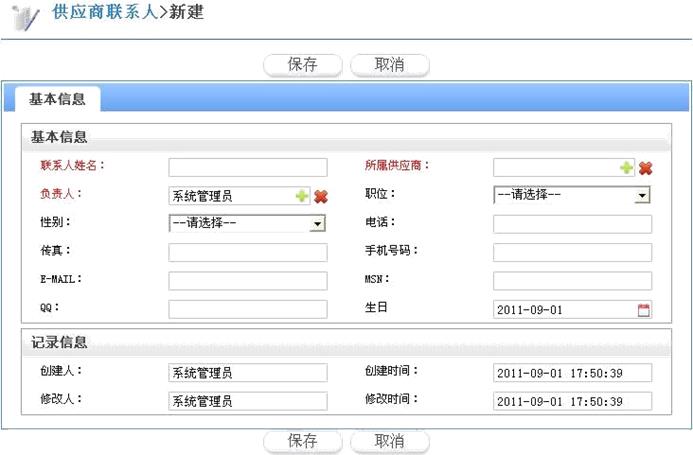Open the 性别 dropdown
The width and height of the screenshot is (693, 455).
[x=247, y=223]
